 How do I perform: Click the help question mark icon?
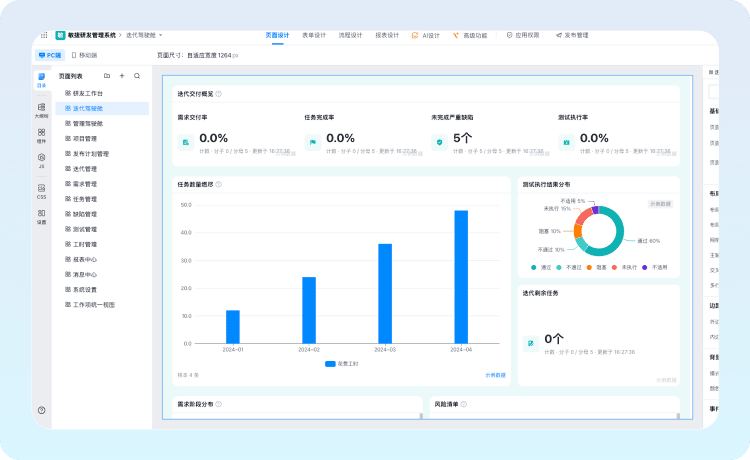tap(42, 410)
